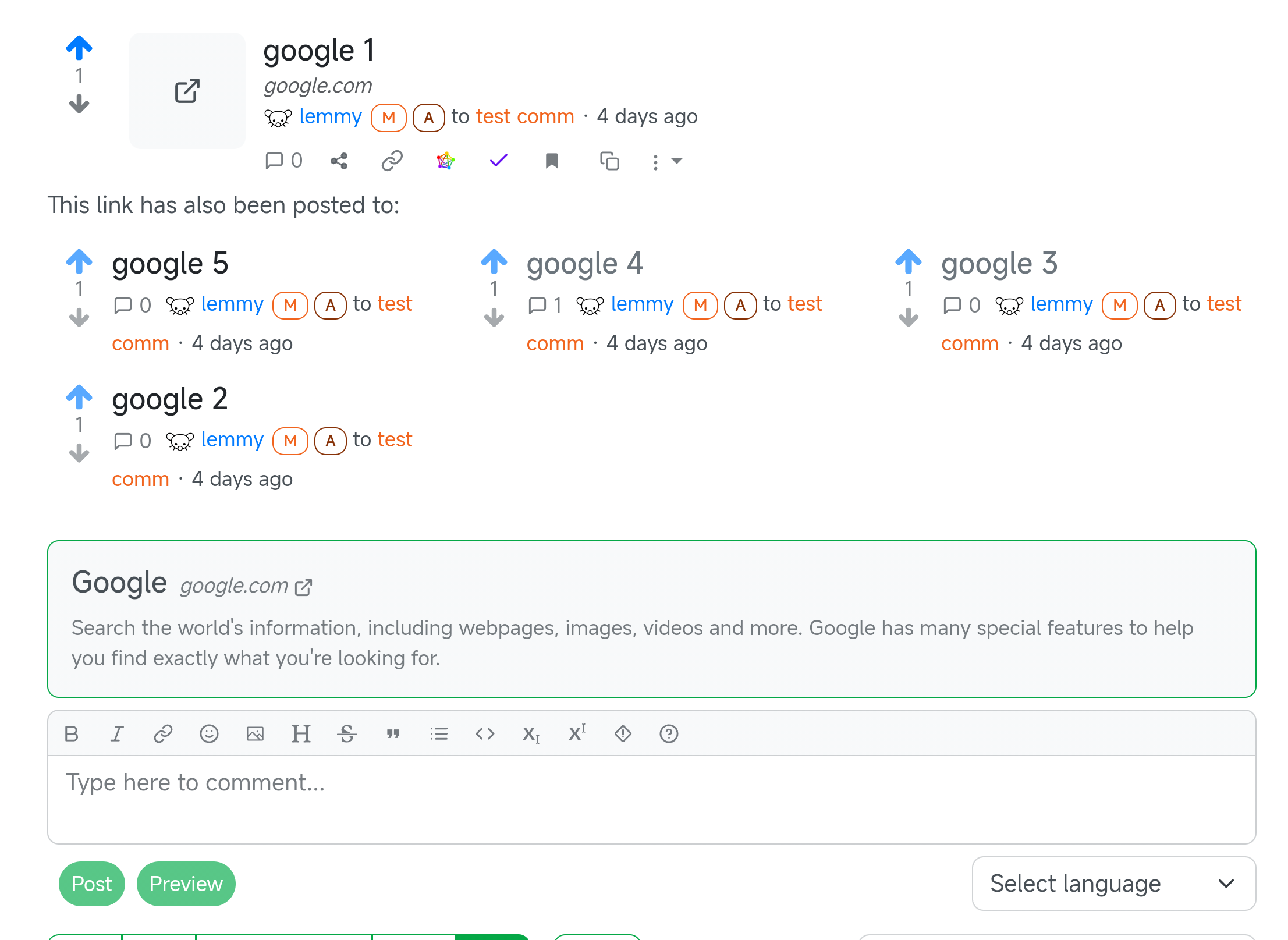Click the fediverse link icon on google 1
Image resolution: width=1288 pixels, height=940 pixels.
click(445, 161)
